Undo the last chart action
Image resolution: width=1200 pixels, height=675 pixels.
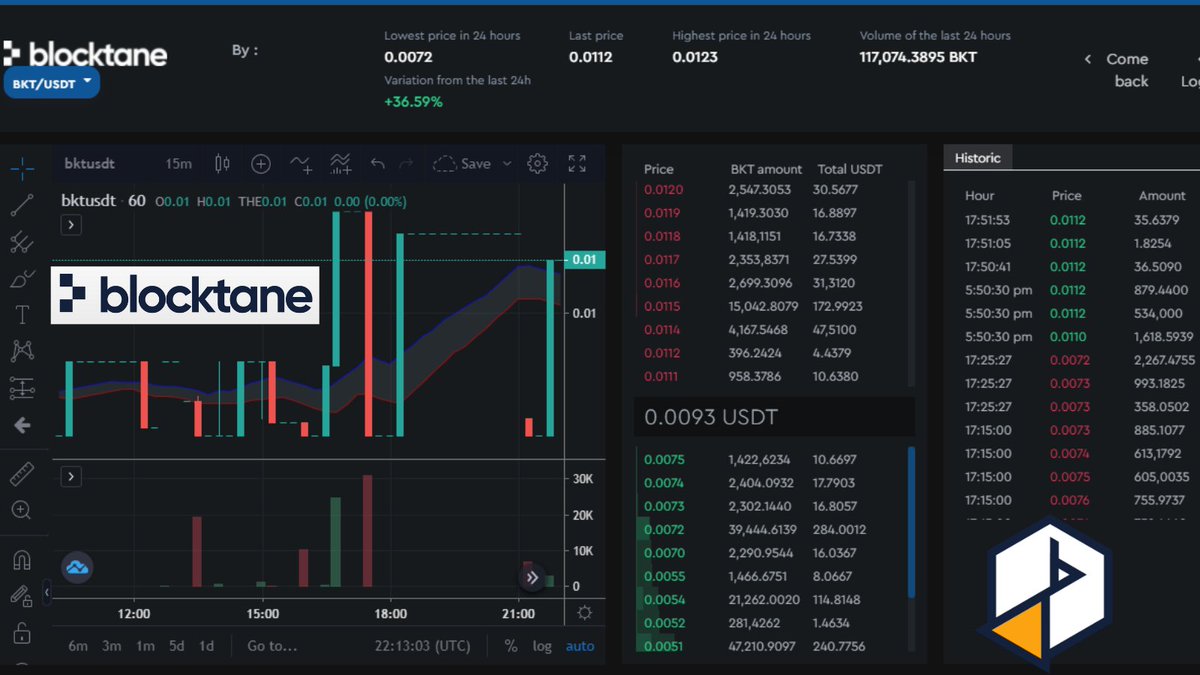378,163
